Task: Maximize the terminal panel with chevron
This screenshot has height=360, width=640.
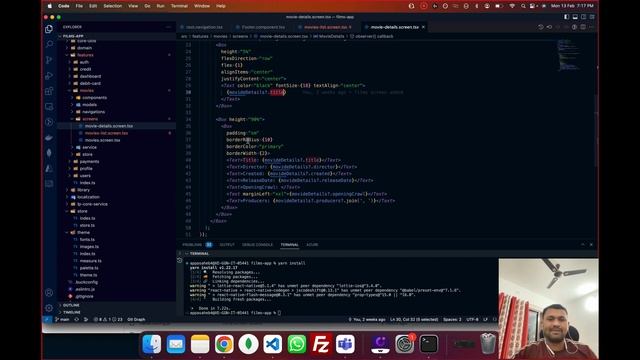Action: [x=582, y=244]
